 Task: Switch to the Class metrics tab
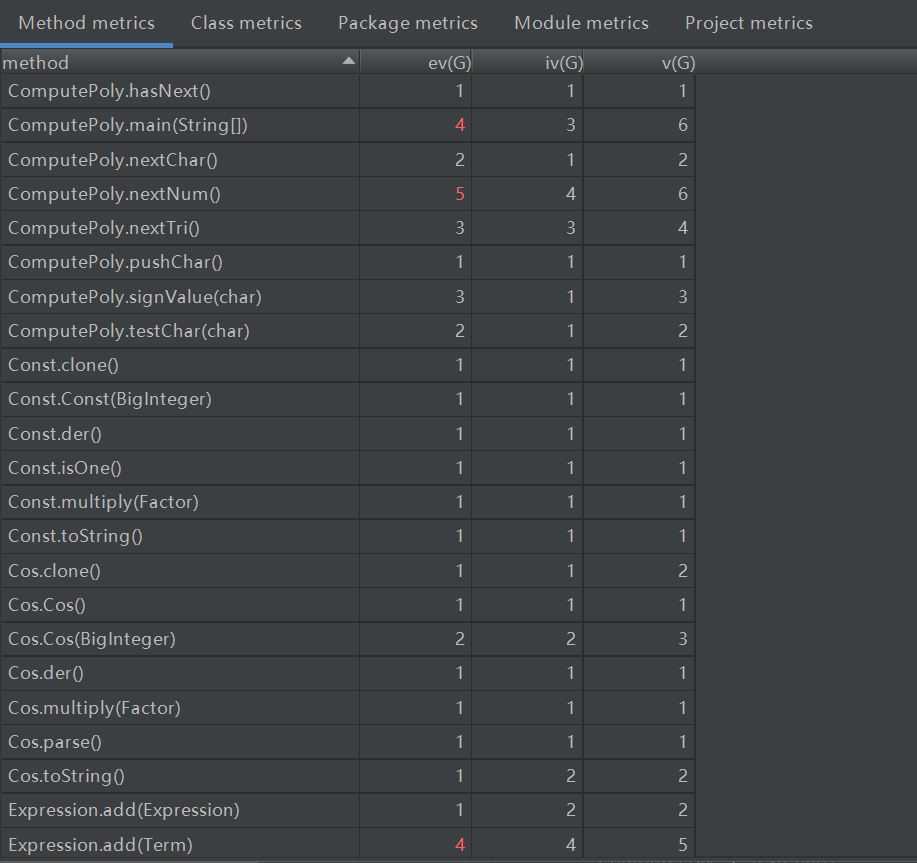246,23
